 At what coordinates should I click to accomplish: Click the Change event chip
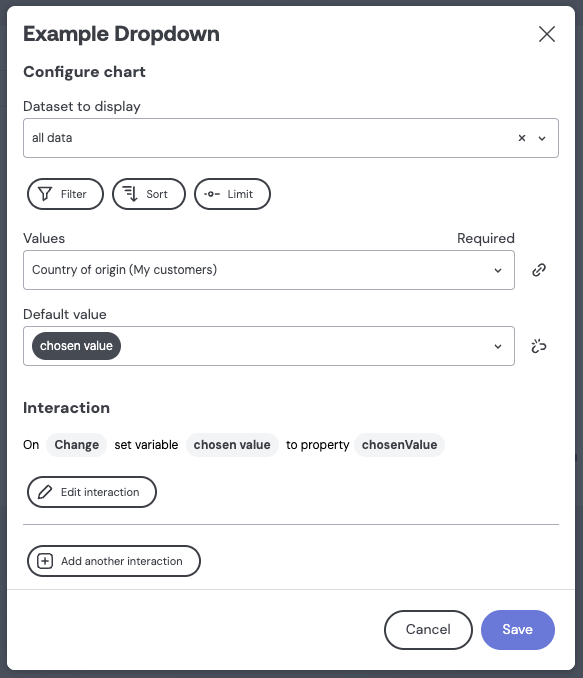click(x=77, y=445)
